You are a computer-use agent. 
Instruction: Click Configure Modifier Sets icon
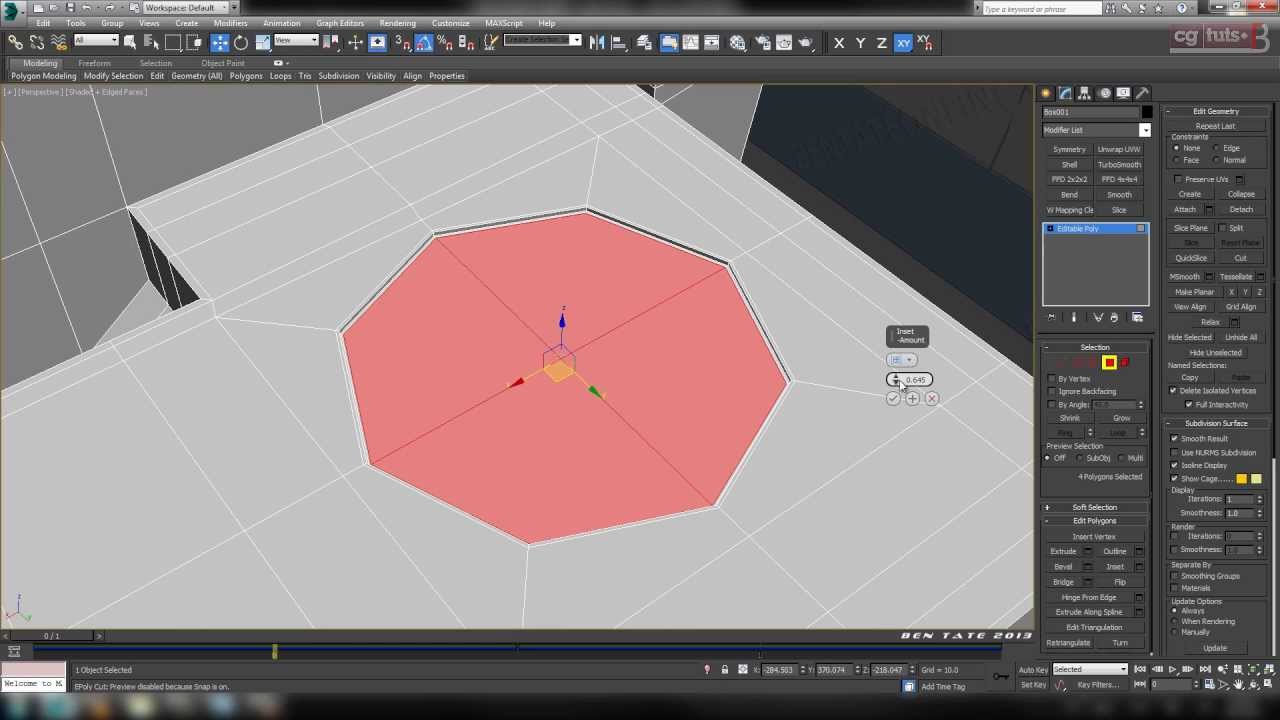[1137, 318]
